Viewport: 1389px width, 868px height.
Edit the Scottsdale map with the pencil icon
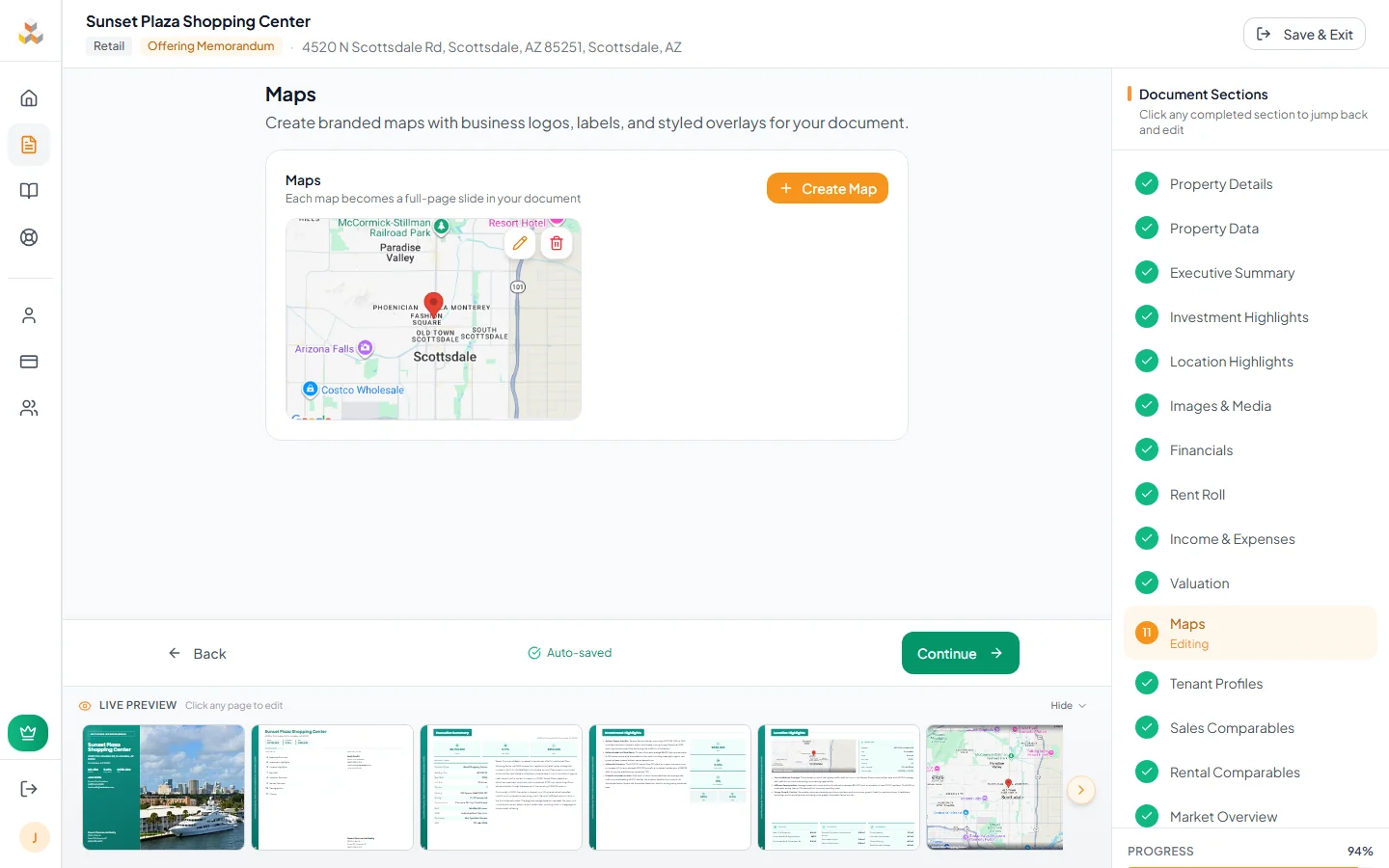click(520, 243)
